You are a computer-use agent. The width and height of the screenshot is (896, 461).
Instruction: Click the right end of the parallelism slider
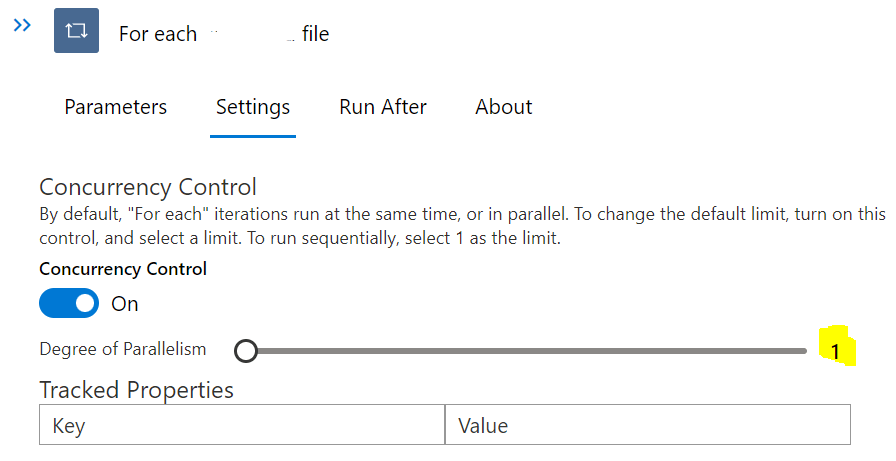coord(803,351)
